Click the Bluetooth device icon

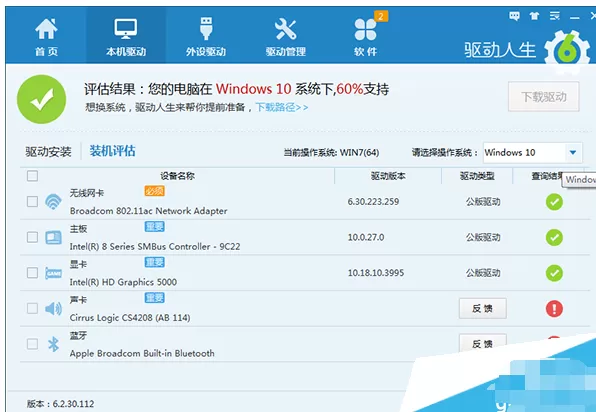[53, 344]
